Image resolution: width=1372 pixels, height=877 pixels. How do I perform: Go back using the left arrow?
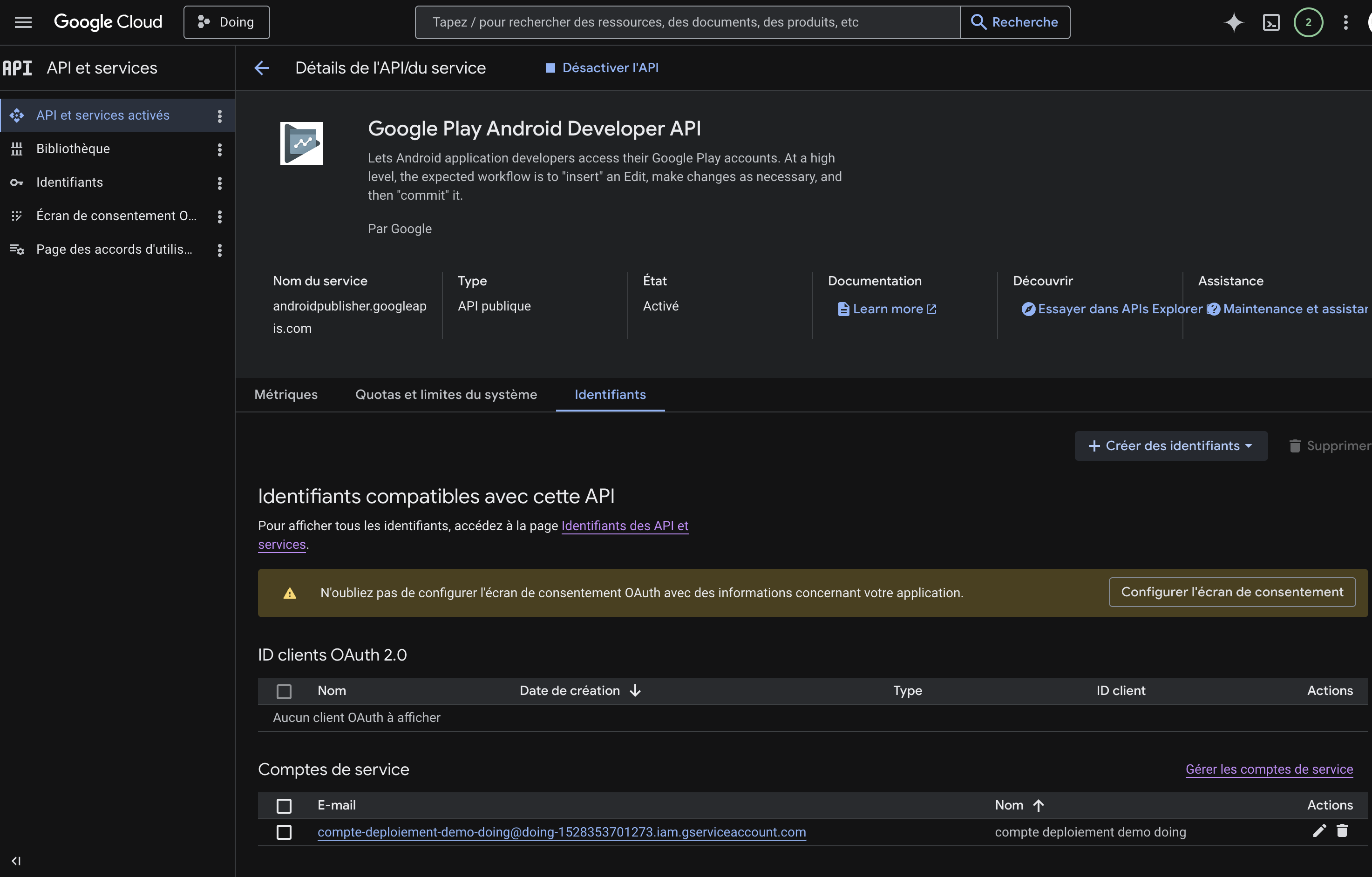[x=262, y=68]
